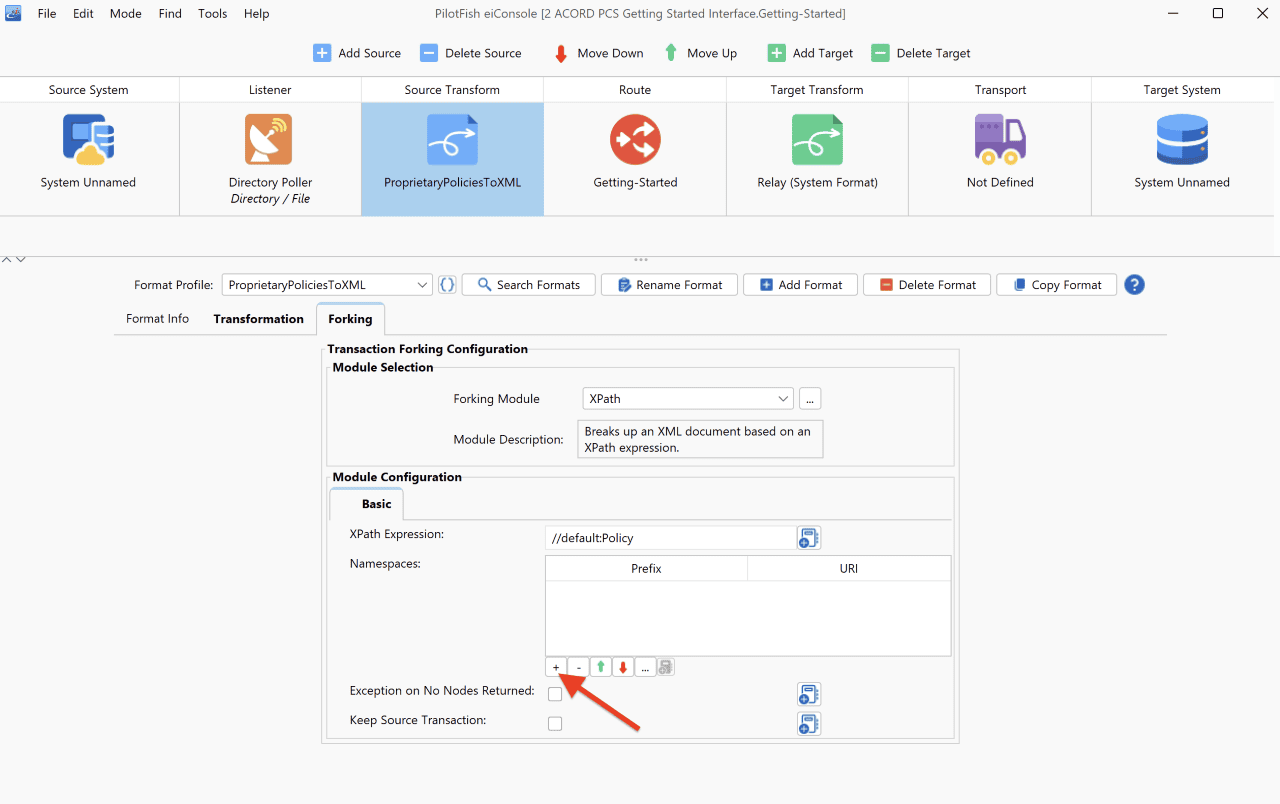Screen dimensions: 1280x804
Task: Open the Forking Module XPath dropdown
Action: [688, 398]
